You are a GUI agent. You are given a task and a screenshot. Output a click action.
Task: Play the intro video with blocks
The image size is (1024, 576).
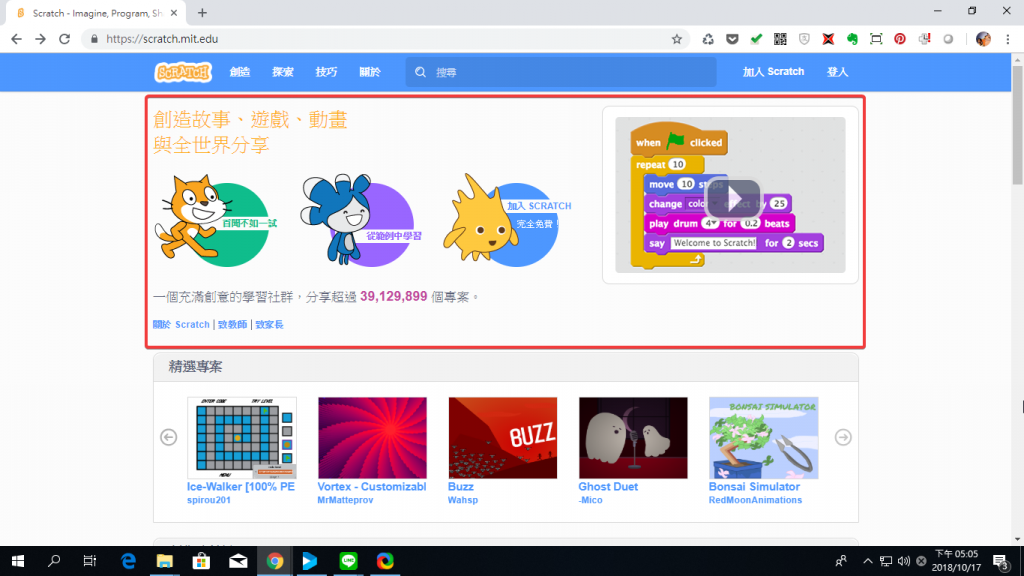click(x=732, y=198)
